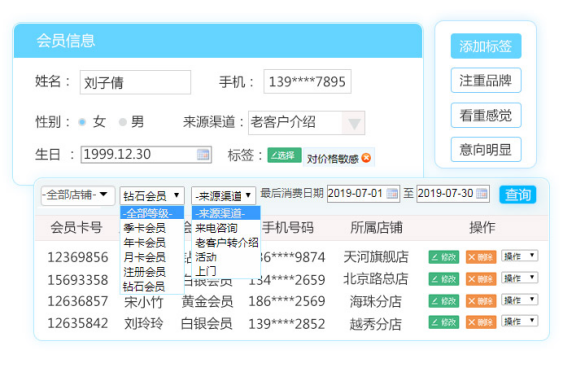
Task: Select card number 12636857
Action: point(78,301)
